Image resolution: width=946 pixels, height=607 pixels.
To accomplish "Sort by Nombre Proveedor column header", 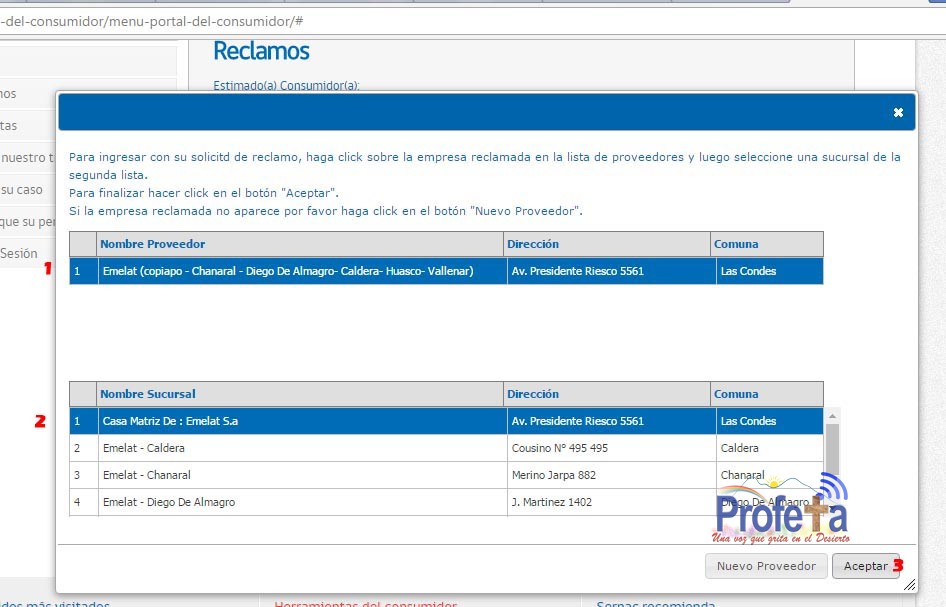I will (x=300, y=244).
